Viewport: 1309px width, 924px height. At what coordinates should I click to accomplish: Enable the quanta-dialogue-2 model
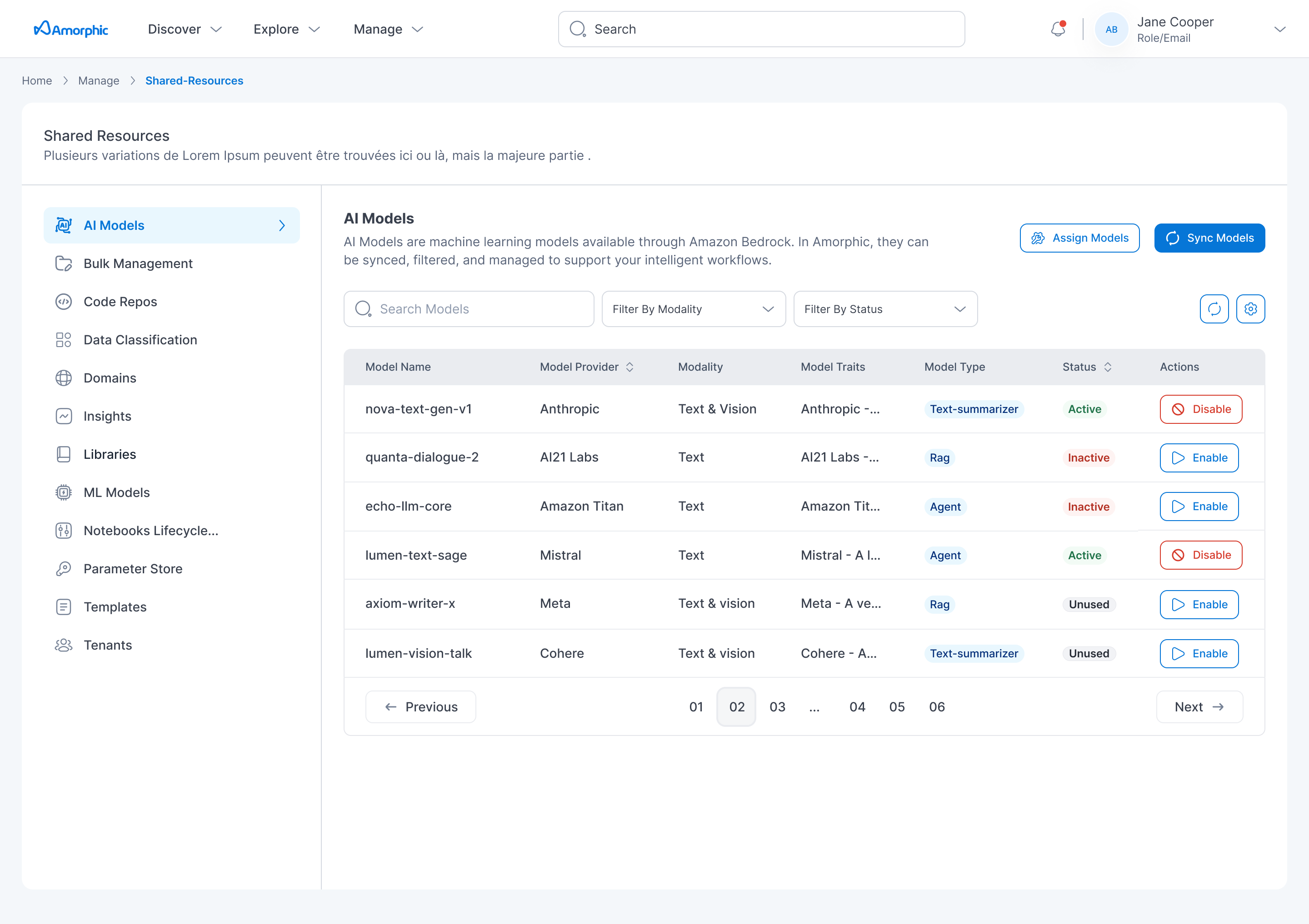click(1199, 457)
